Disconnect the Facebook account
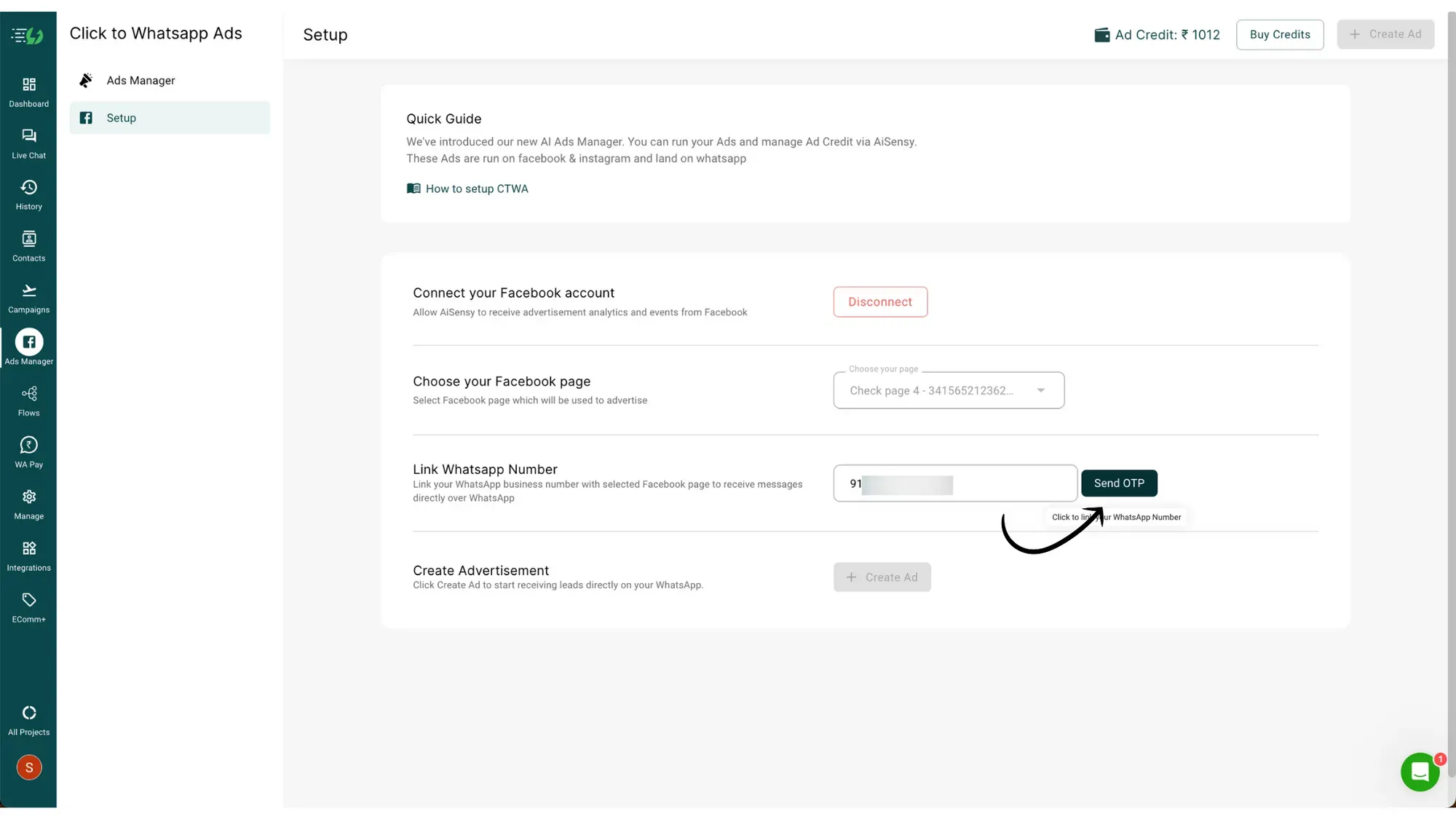The image size is (1456, 819). [x=880, y=301]
